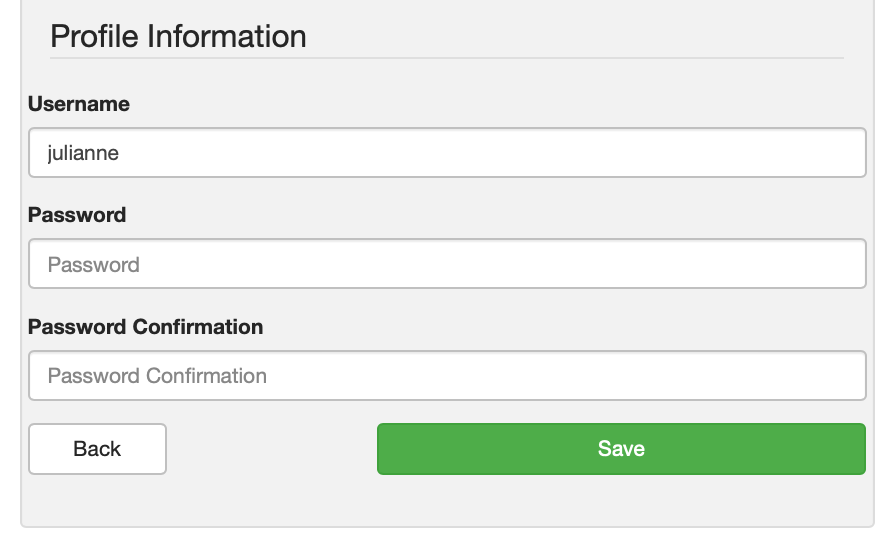Go back using the white Back button
884x552 pixels.
[x=97, y=449]
